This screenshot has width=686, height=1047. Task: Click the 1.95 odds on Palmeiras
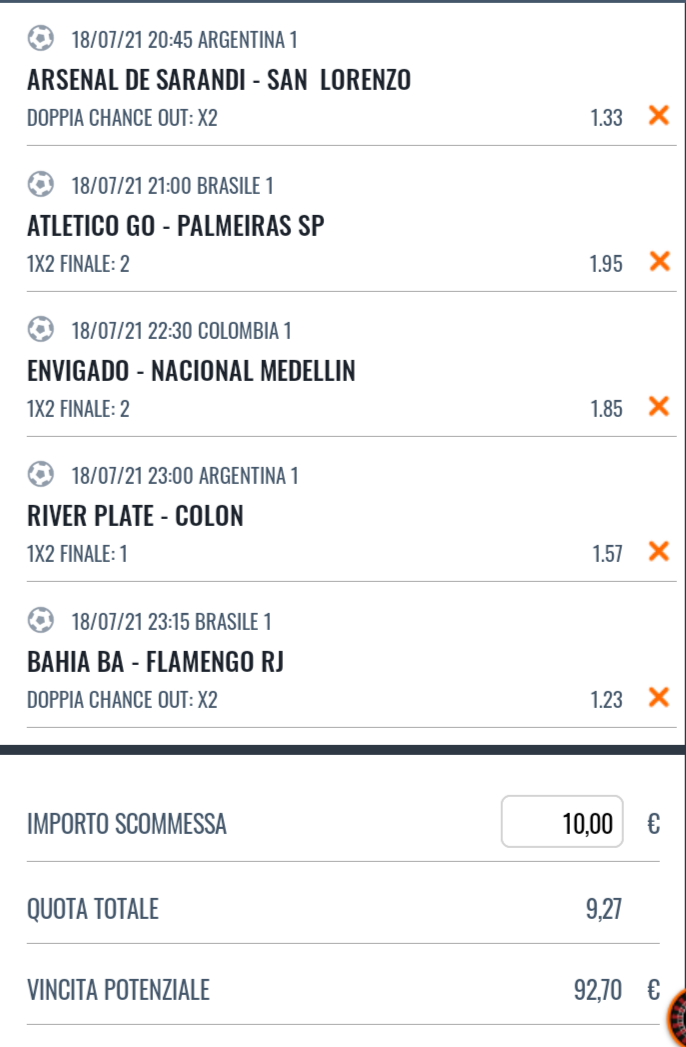605,264
